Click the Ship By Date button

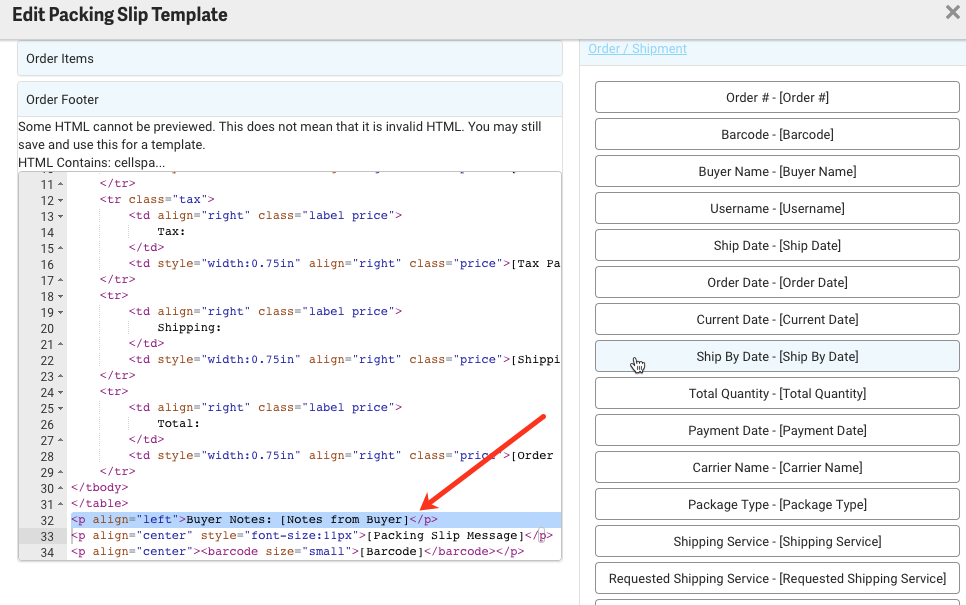[777, 357]
